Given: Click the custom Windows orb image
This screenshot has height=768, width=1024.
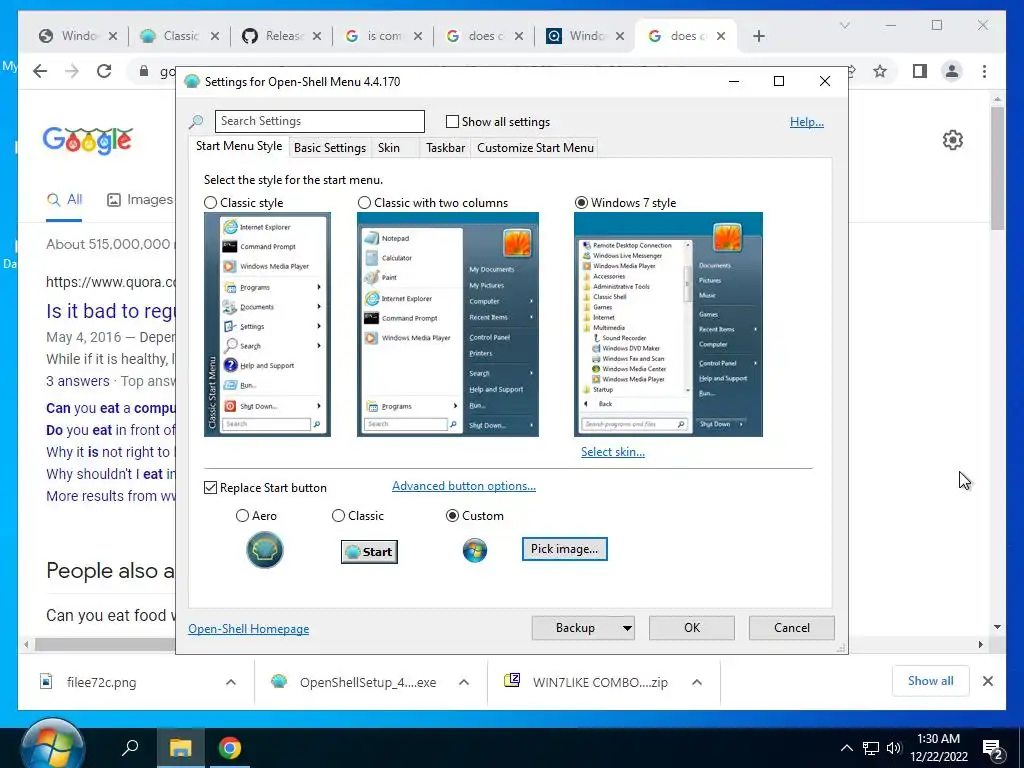Looking at the screenshot, I should (475, 551).
